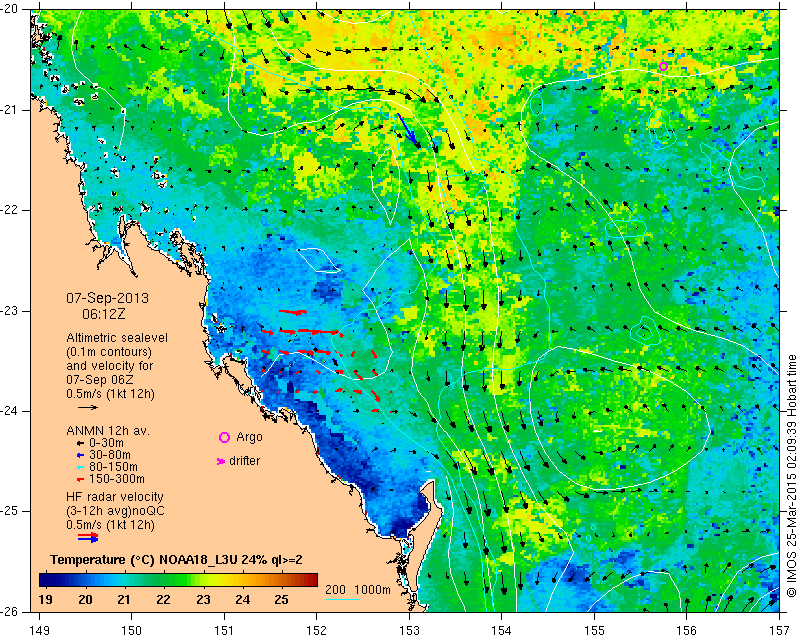This screenshot has height=640, width=800.
Task: Click the '157' longitude axis label
Action: pos(780,631)
